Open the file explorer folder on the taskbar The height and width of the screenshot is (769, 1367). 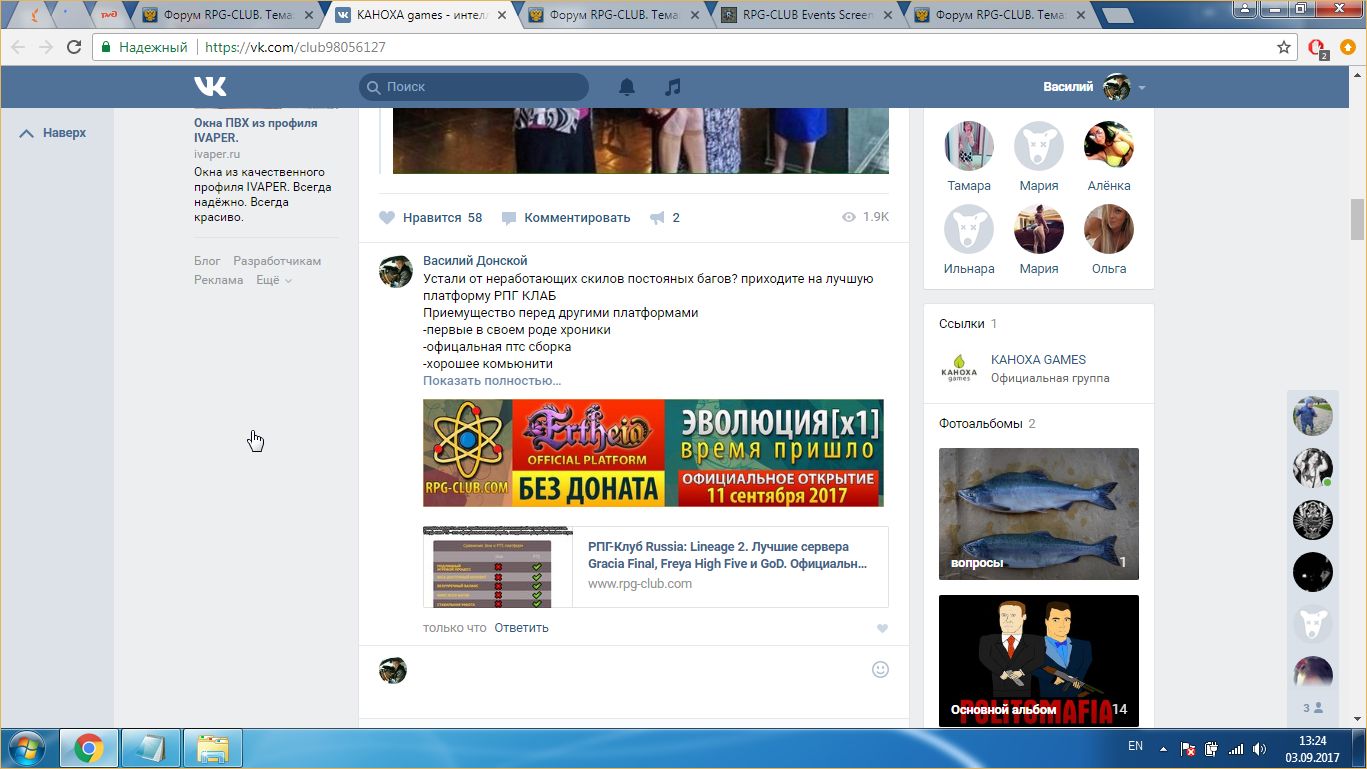click(212, 748)
